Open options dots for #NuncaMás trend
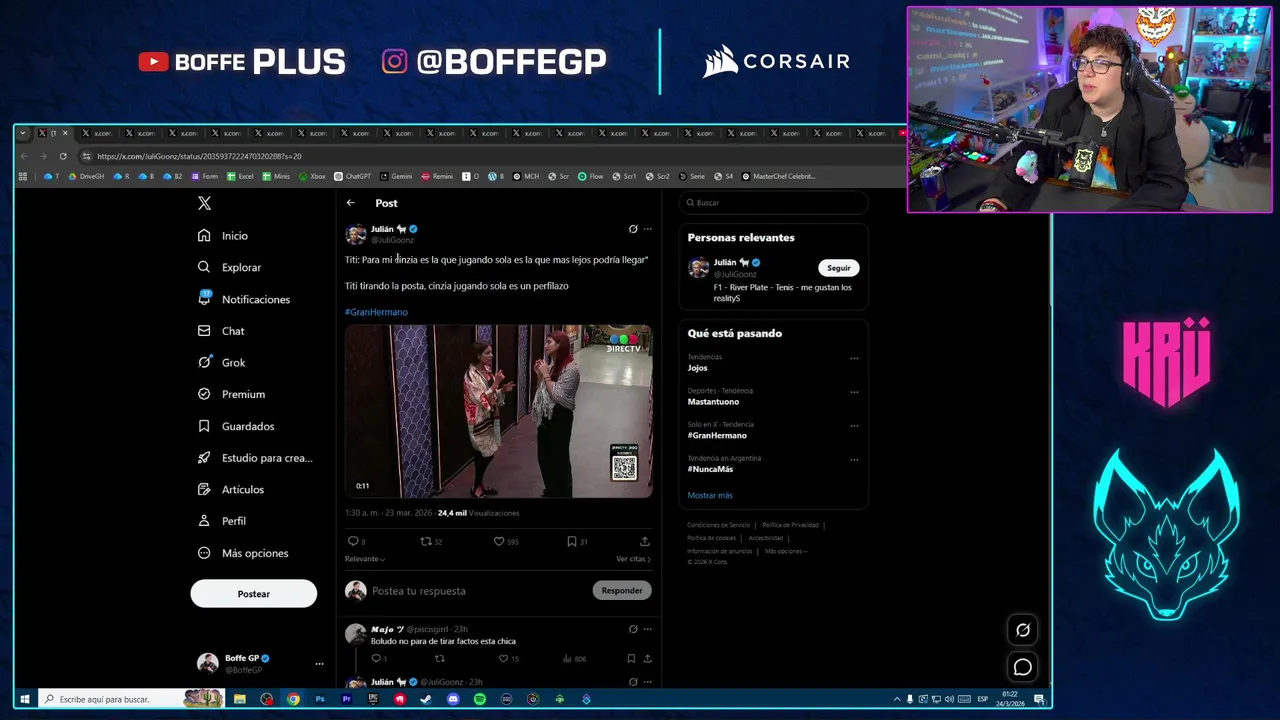The height and width of the screenshot is (720, 1280). tap(854, 460)
